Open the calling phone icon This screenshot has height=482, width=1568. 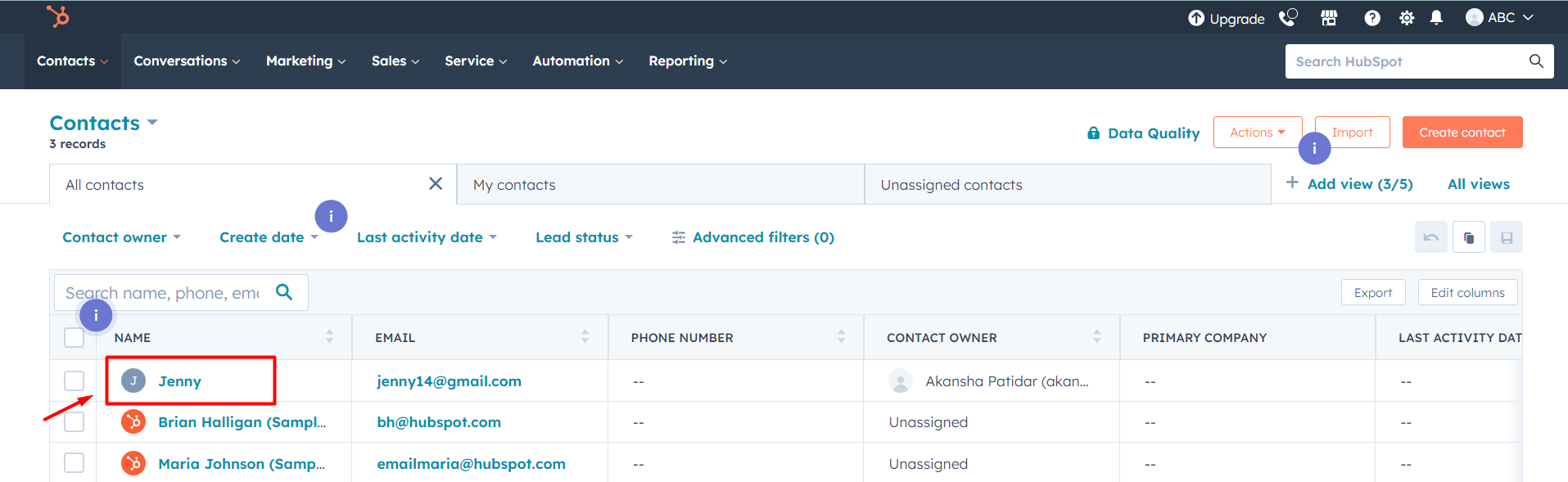pos(1288,17)
